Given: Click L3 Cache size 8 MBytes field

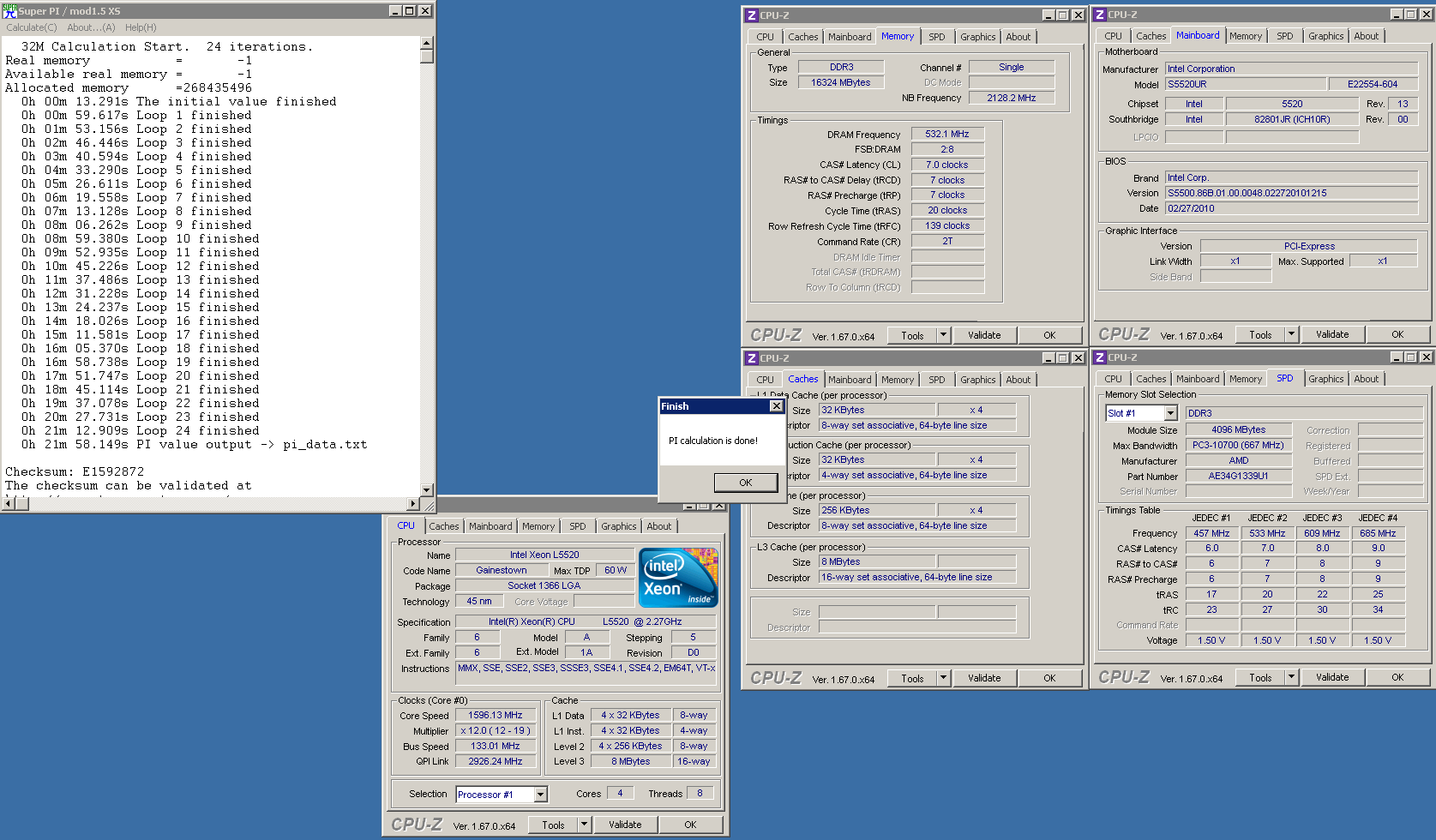Looking at the screenshot, I should (877, 561).
